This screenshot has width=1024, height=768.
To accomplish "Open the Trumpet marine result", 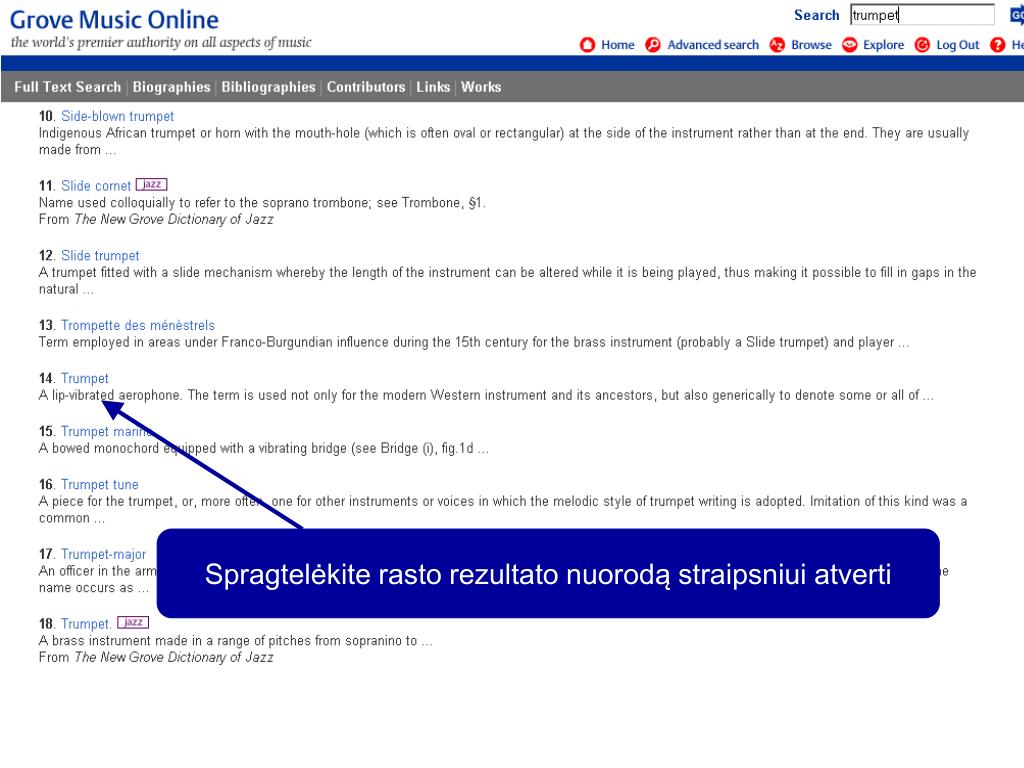I will click(x=107, y=431).
